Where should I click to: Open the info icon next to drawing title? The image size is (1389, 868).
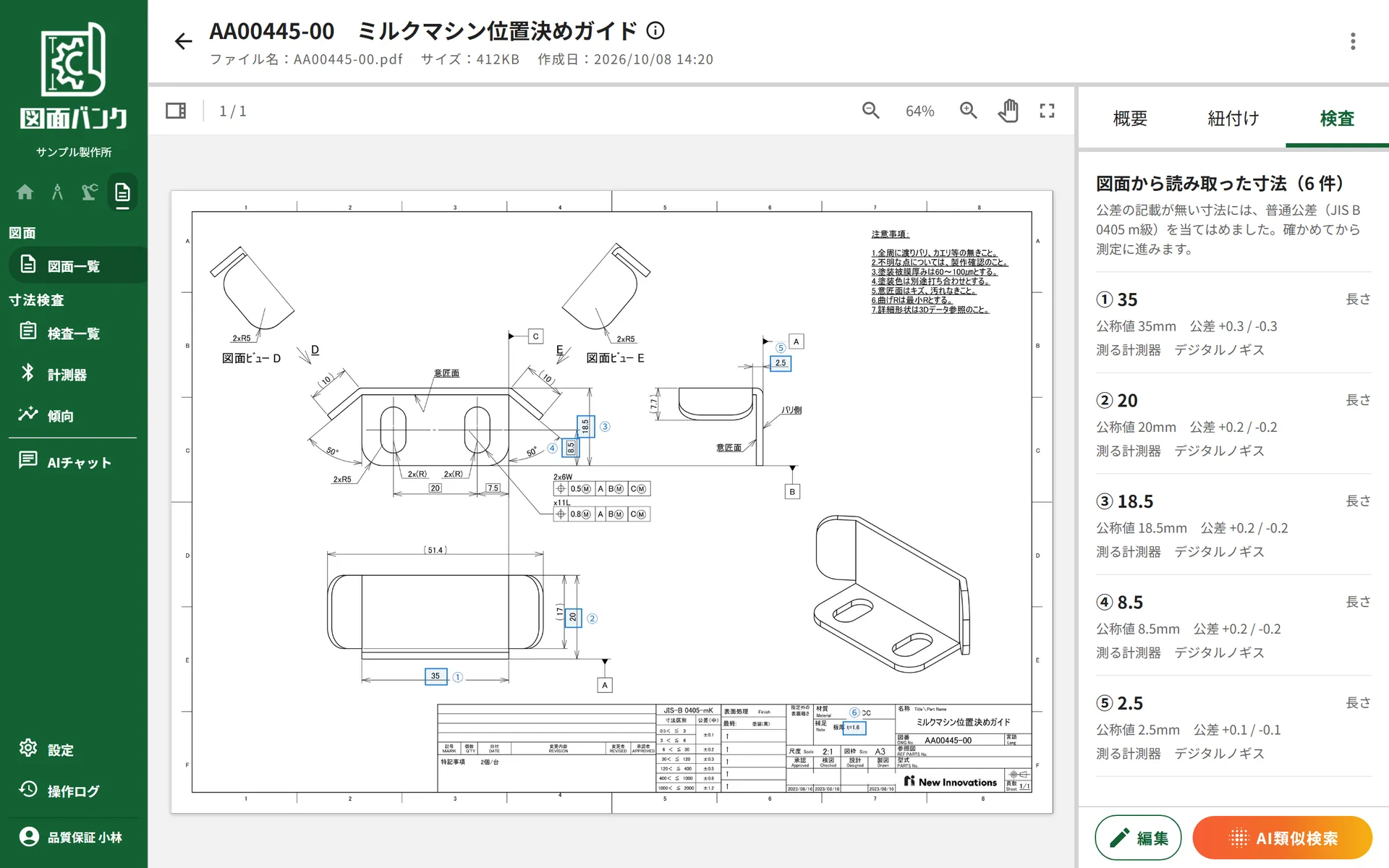[655, 30]
